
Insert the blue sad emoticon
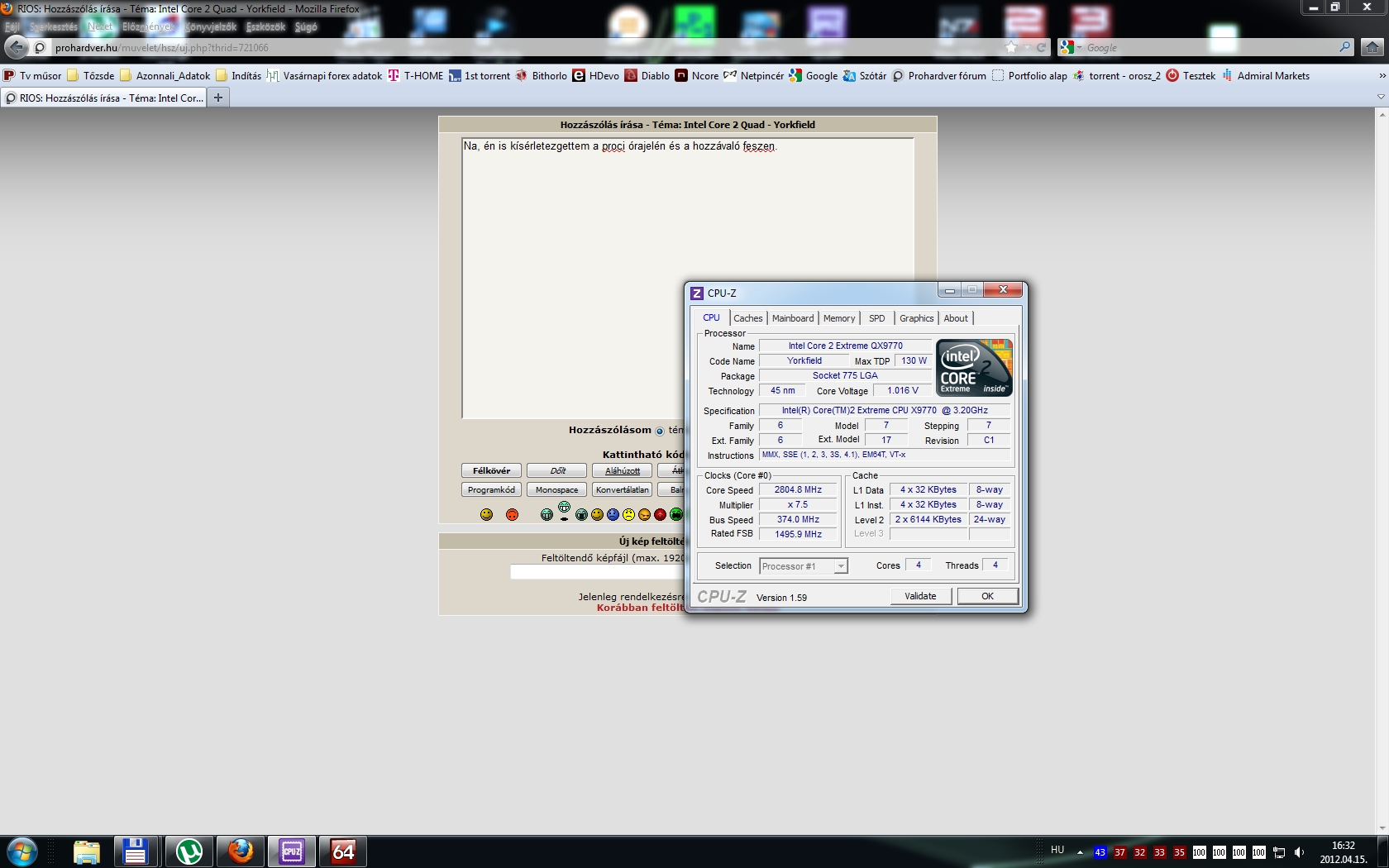click(x=613, y=514)
